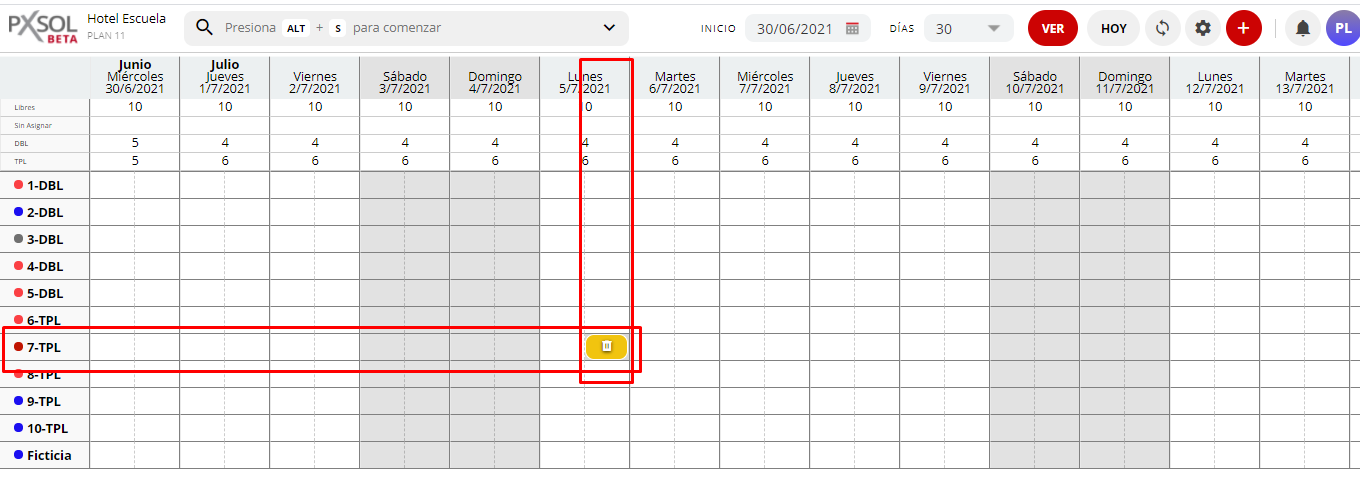
Task: Click the Martes 6/7/2021 column header
Action: pyautogui.click(x=675, y=83)
